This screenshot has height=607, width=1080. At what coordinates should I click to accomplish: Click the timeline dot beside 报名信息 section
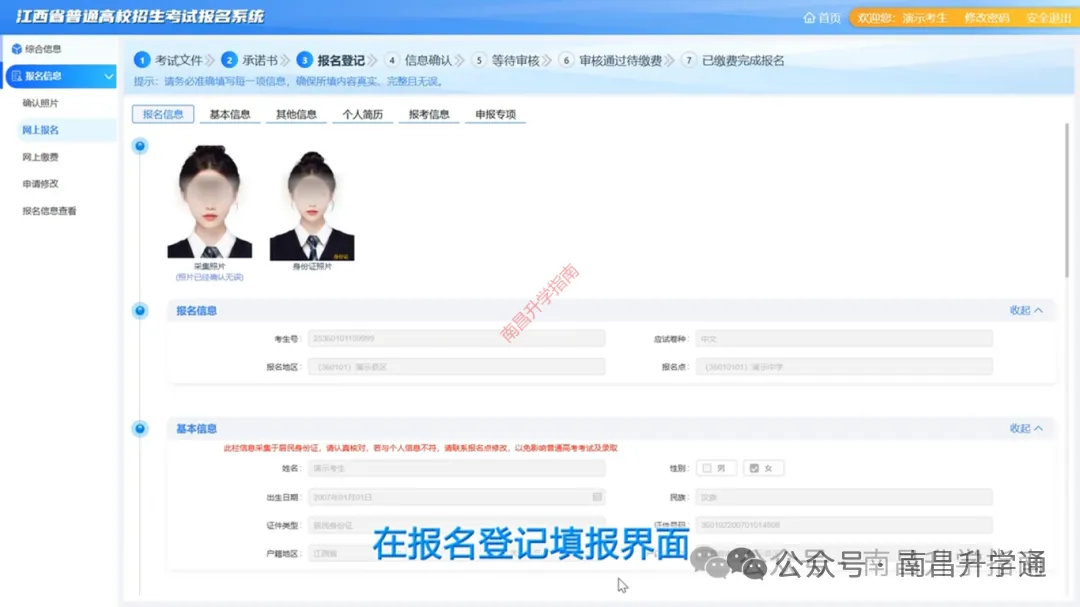point(140,311)
